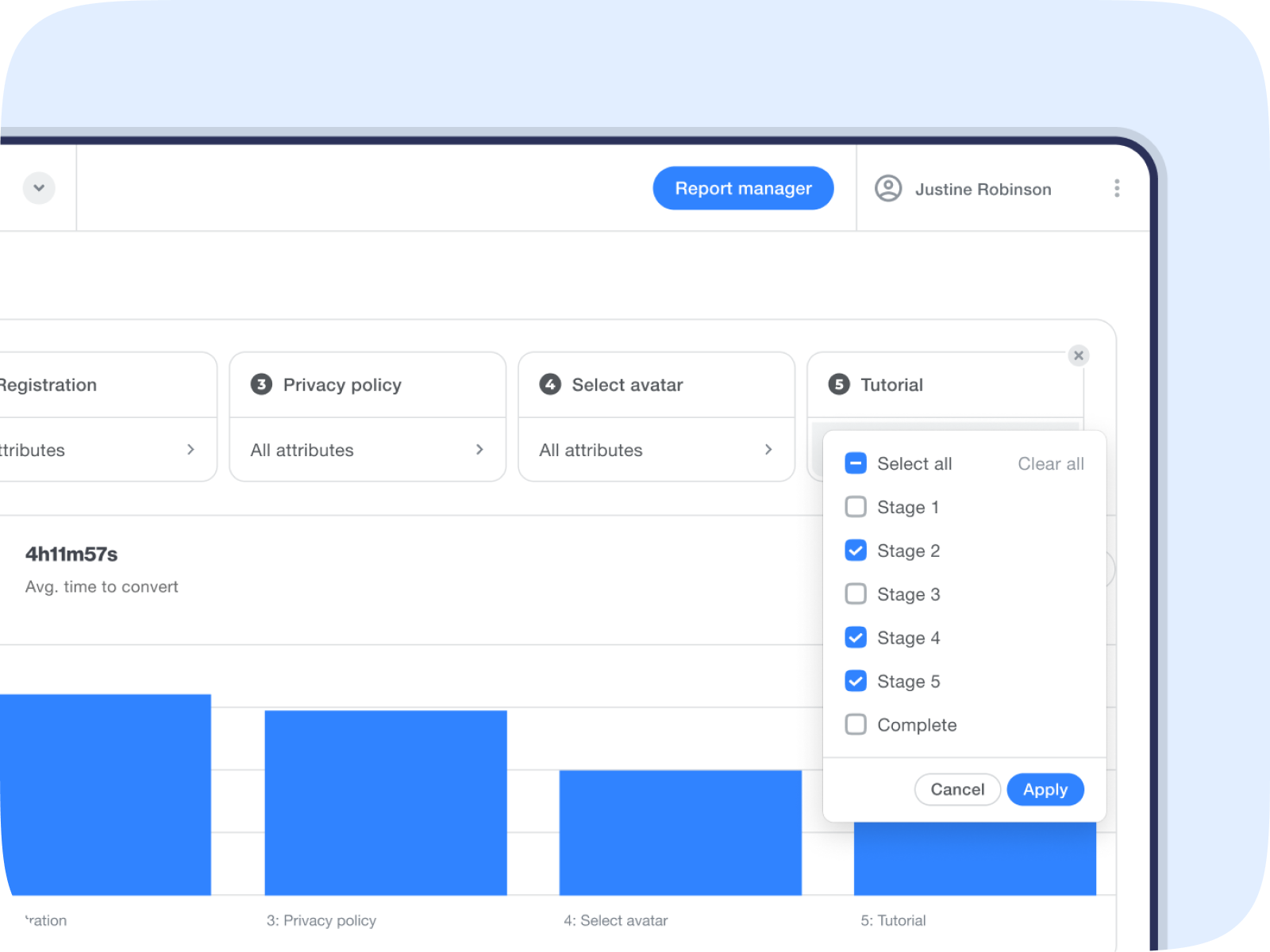Open the three-dot options menu
1270x952 pixels.
pyautogui.click(x=1117, y=188)
